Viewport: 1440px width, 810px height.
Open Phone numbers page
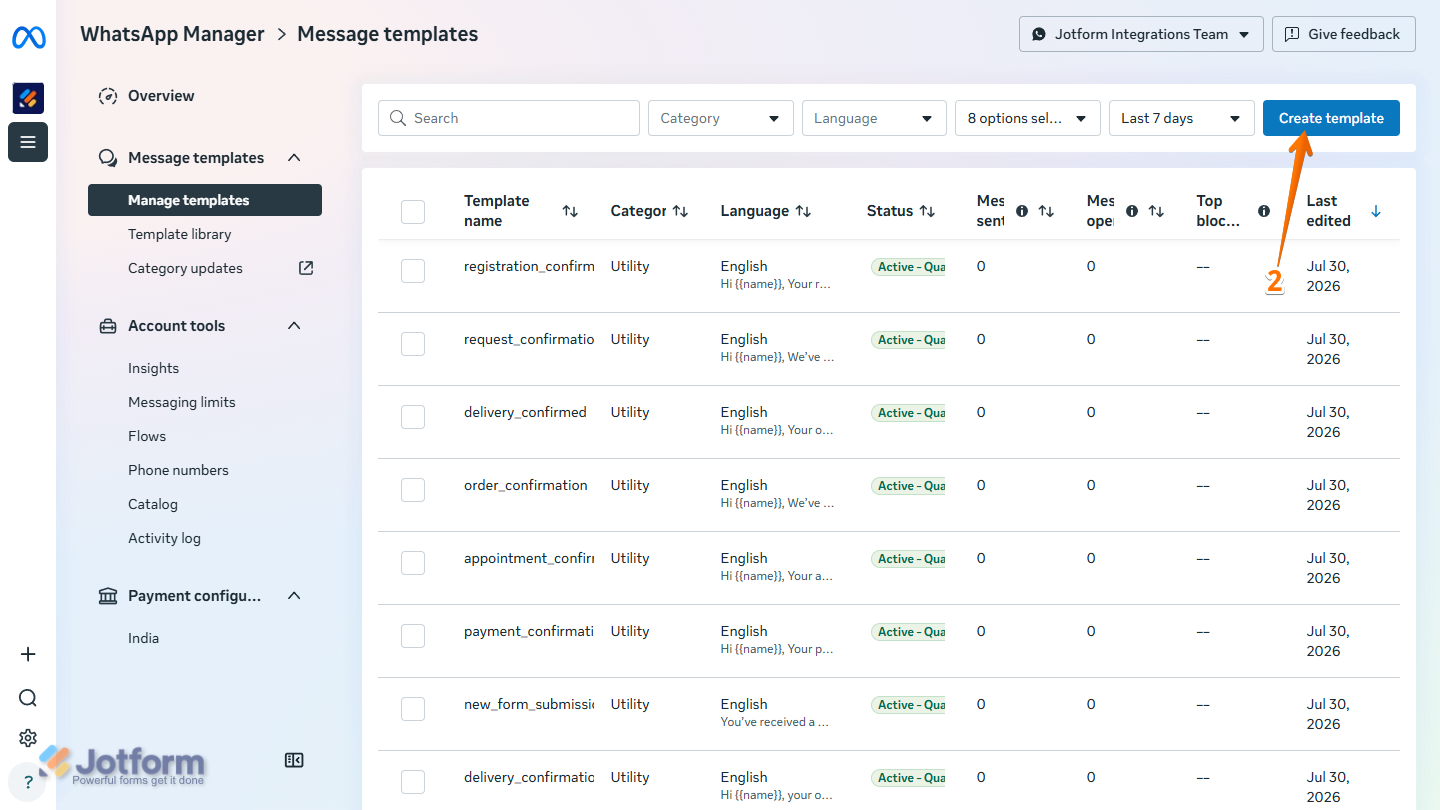point(178,470)
